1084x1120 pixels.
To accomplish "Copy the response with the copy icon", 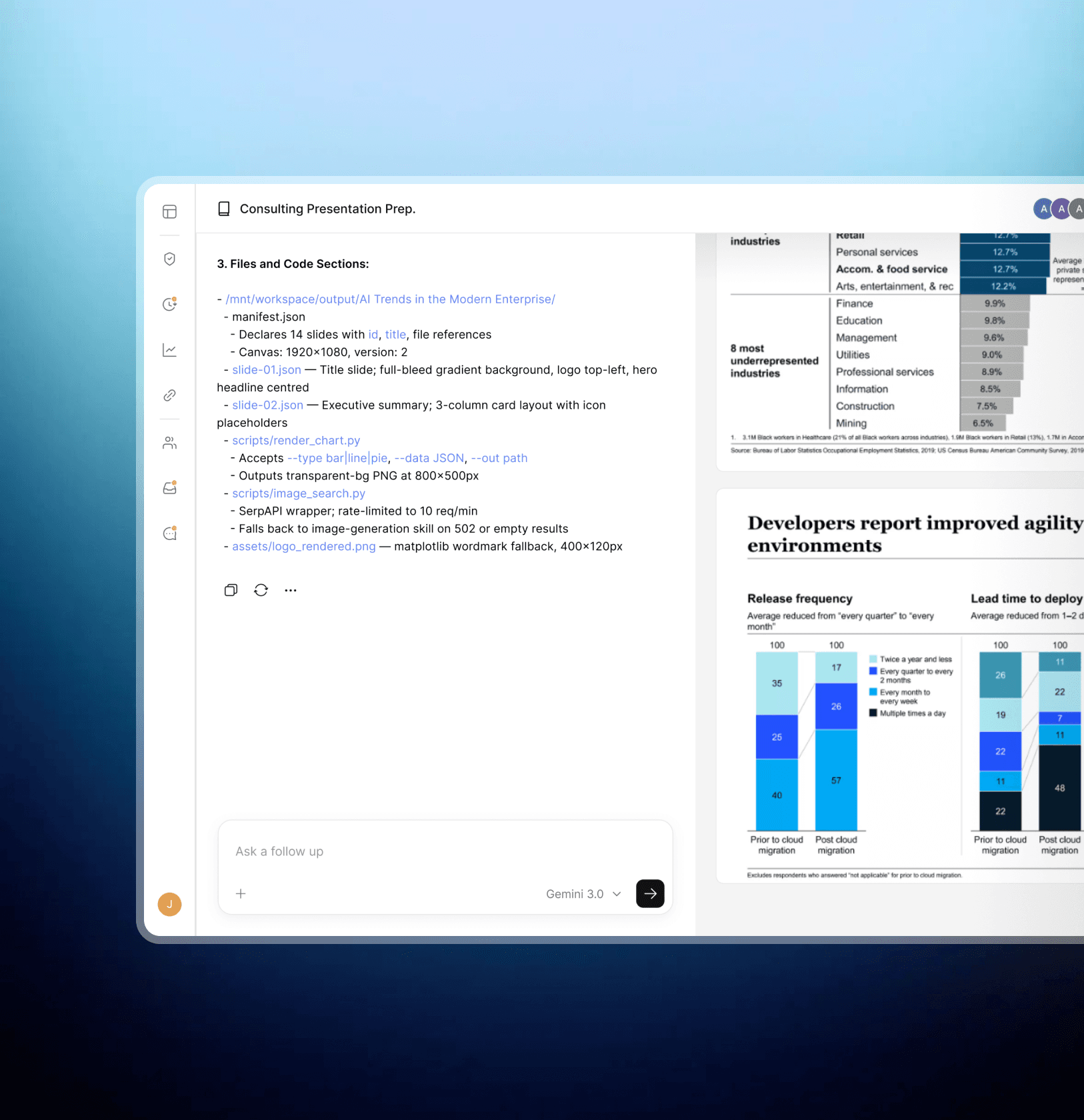I will (231, 590).
